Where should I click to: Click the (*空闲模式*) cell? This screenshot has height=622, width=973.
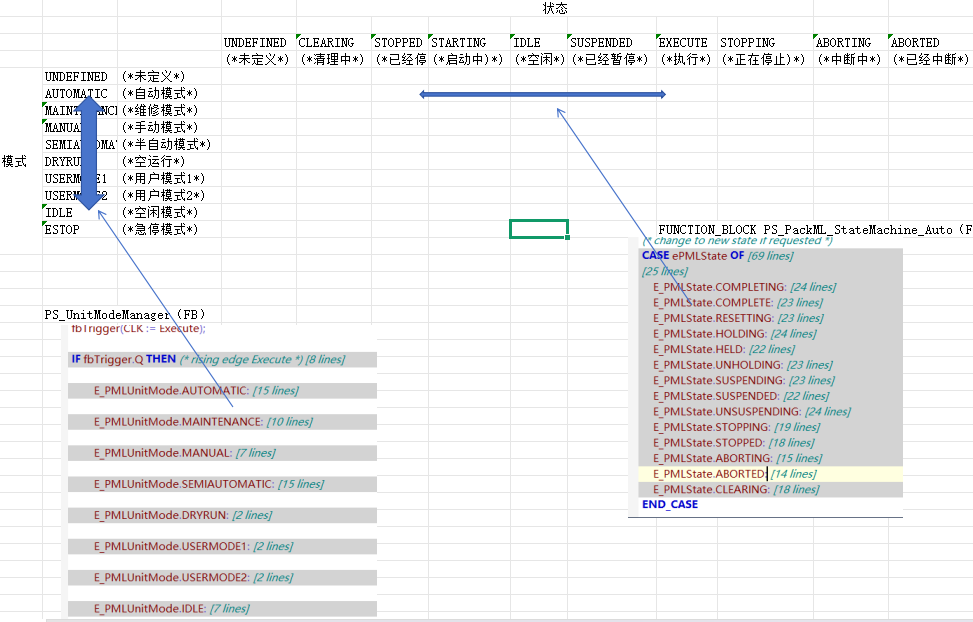pyautogui.click(x=169, y=212)
